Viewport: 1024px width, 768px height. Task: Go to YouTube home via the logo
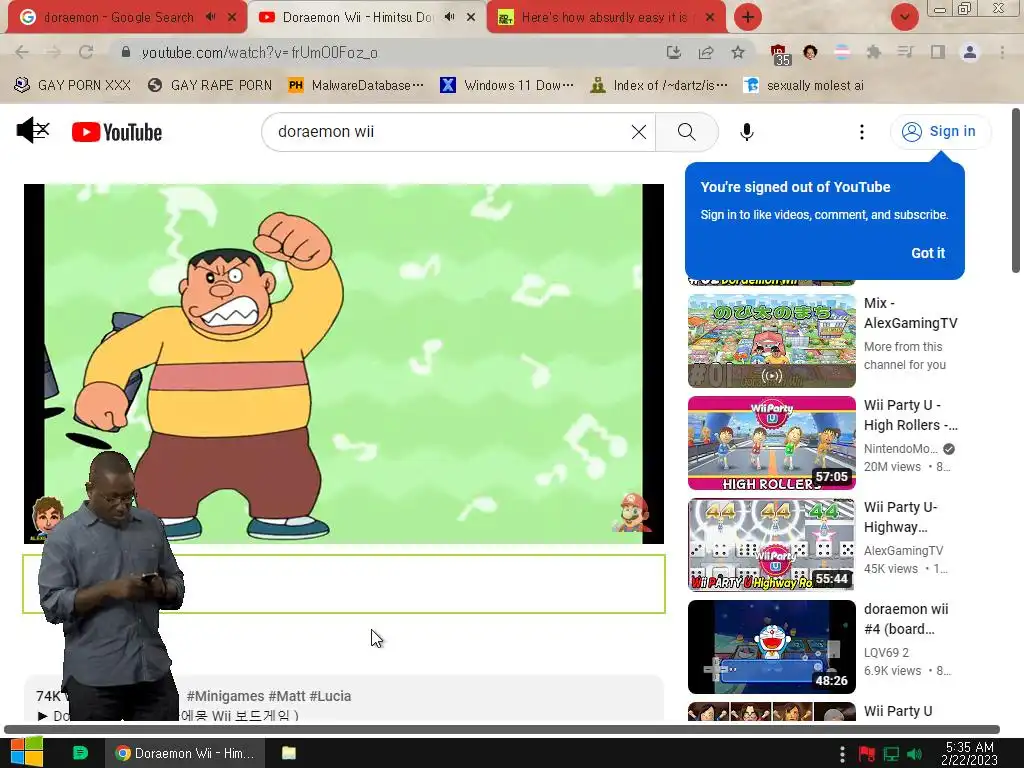pos(117,132)
